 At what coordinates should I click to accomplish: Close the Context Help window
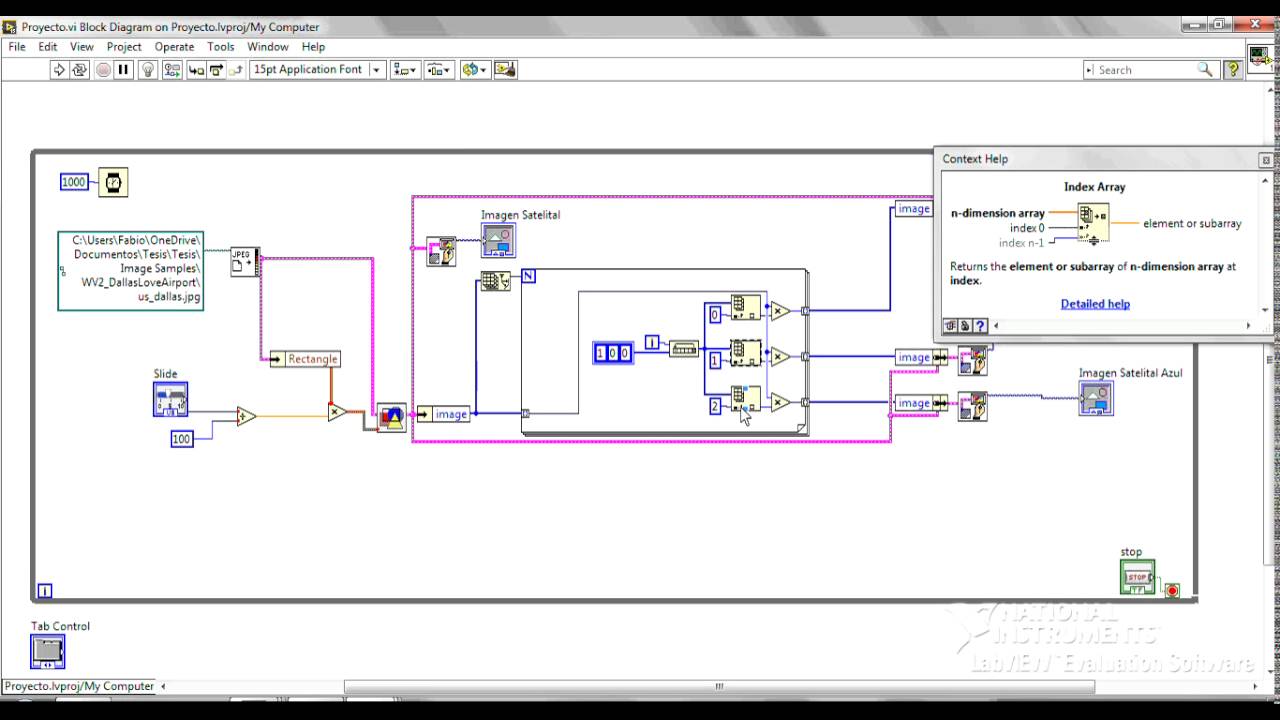[1265, 160]
